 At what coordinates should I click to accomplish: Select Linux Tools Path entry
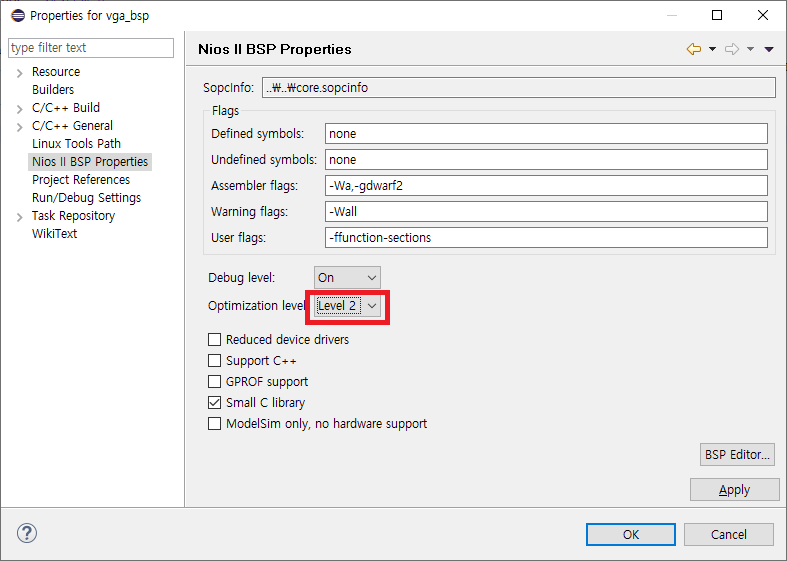click(x=76, y=144)
